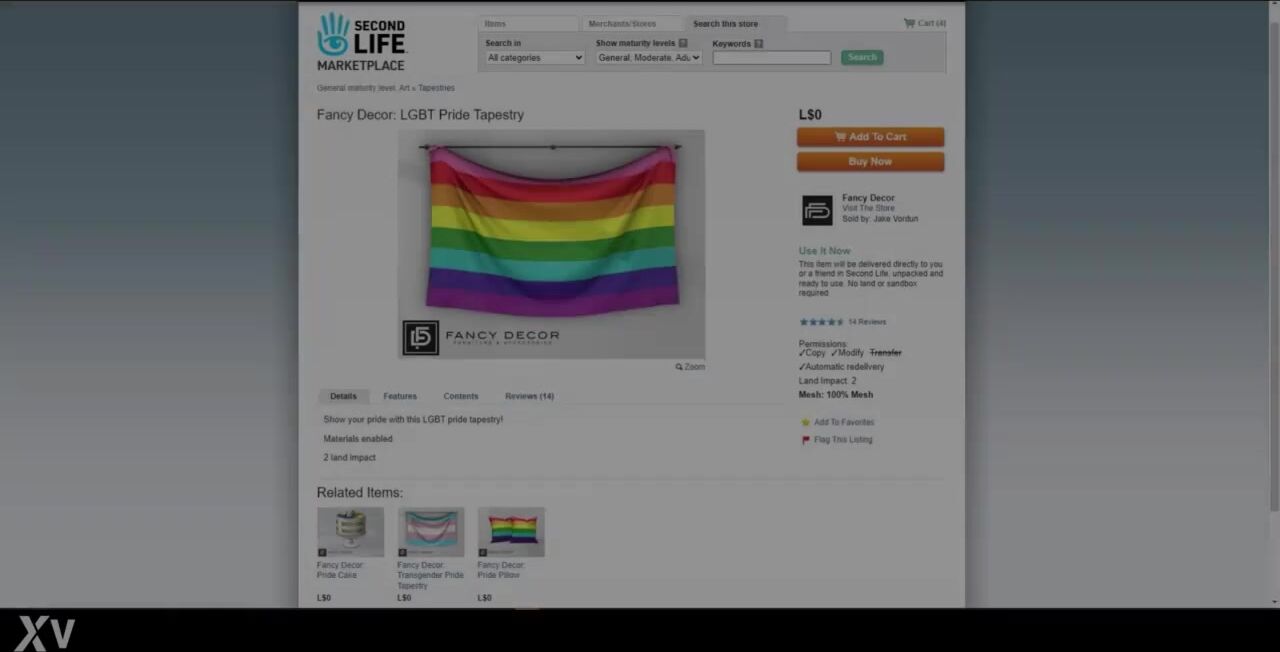Screen dimensions: 1280x652
Task: Open the shopping cart icon
Action: click(909, 23)
